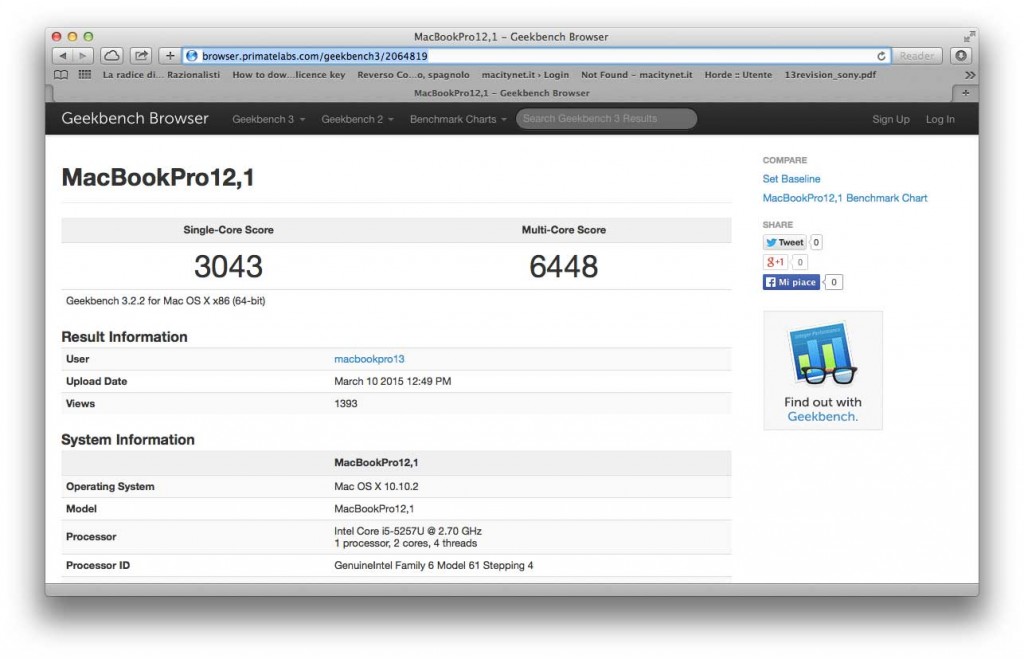The height and width of the screenshot is (659, 1024).
Task: Reload the page with the refresh icon
Action: tap(880, 56)
